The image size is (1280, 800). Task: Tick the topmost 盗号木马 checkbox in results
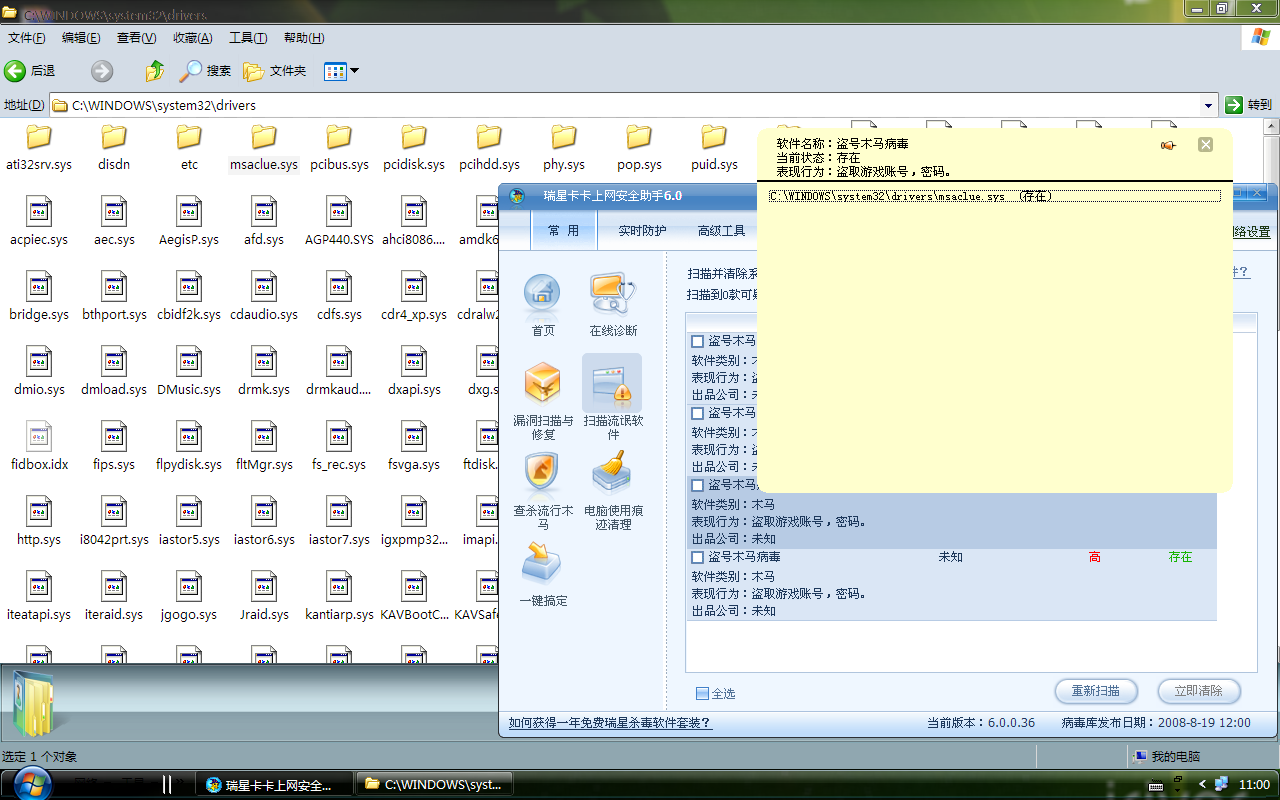tap(698, 341)
